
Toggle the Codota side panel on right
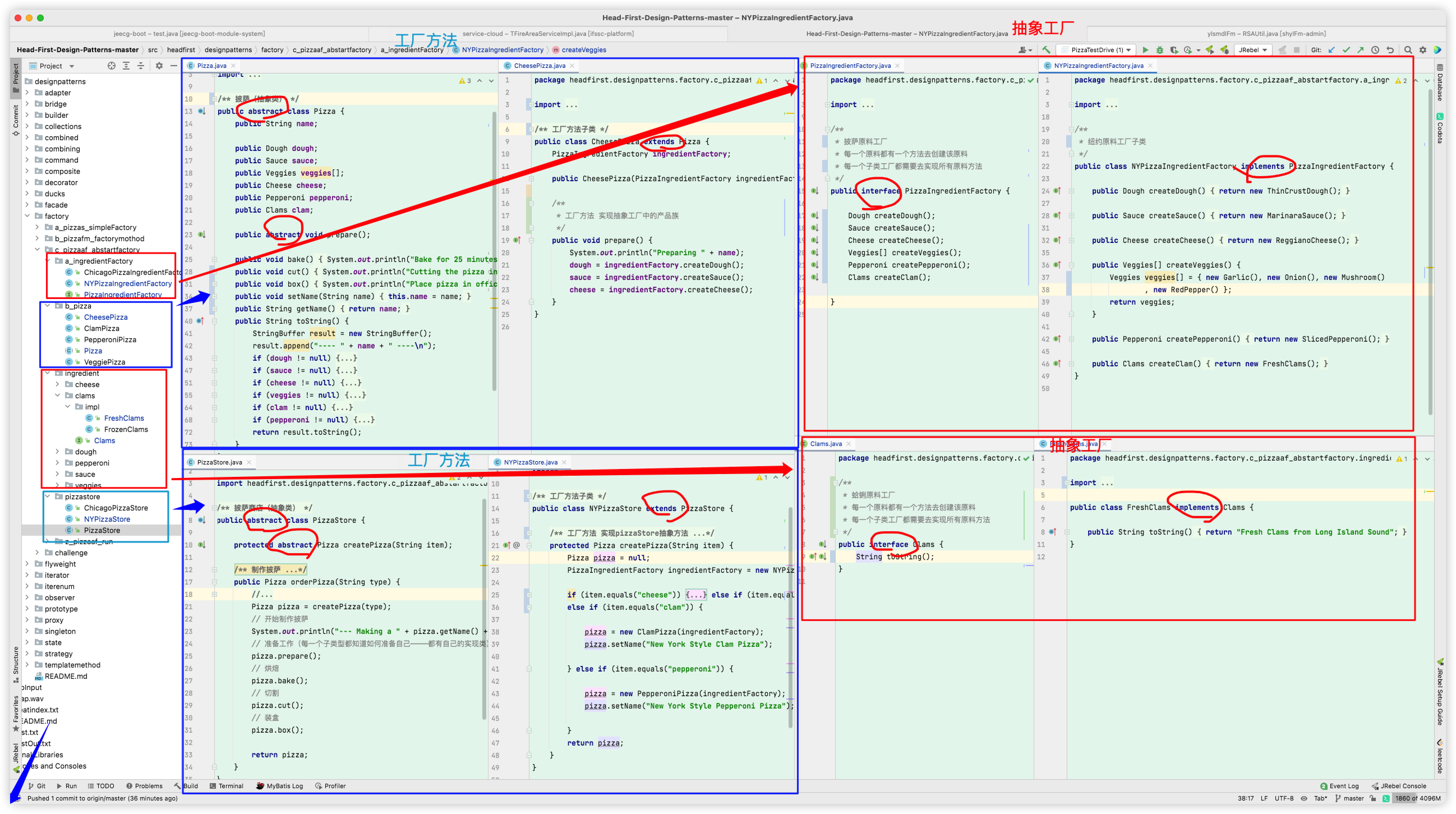(x=1440, y=128)
